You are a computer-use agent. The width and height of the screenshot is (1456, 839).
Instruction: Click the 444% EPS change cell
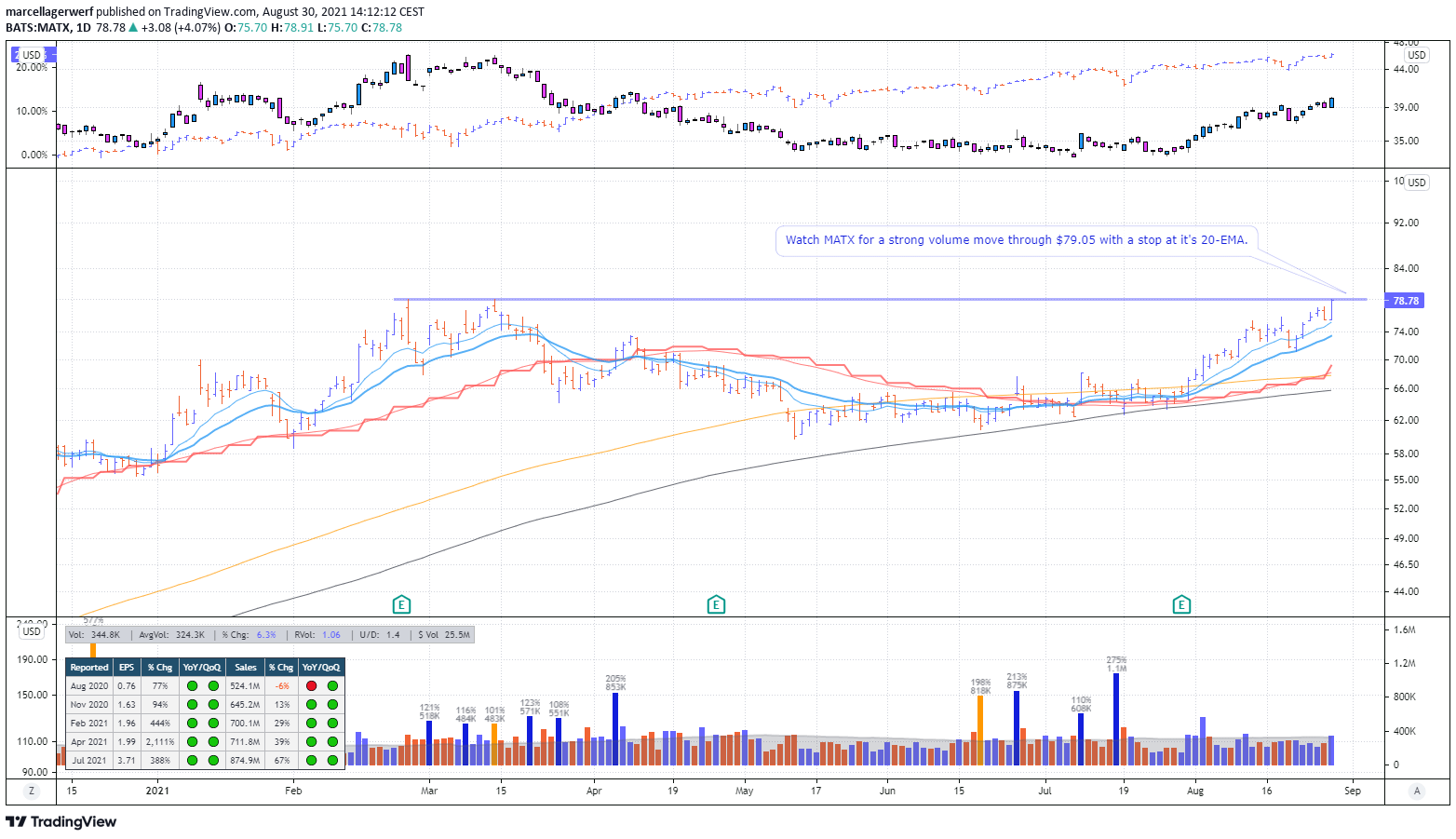pyautogui.click(x=160, y=724)
